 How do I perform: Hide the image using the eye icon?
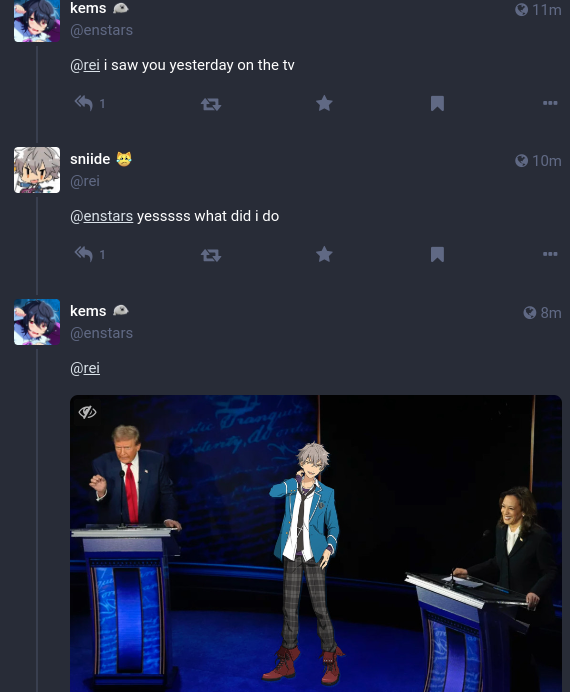(87, 412)
